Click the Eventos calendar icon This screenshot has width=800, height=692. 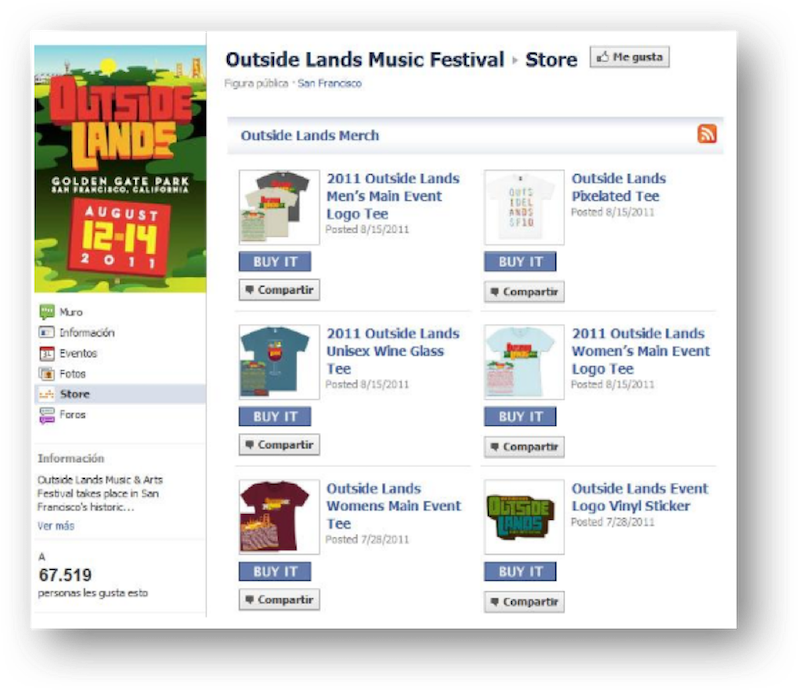pyautogui.click(x=46, y=353)
